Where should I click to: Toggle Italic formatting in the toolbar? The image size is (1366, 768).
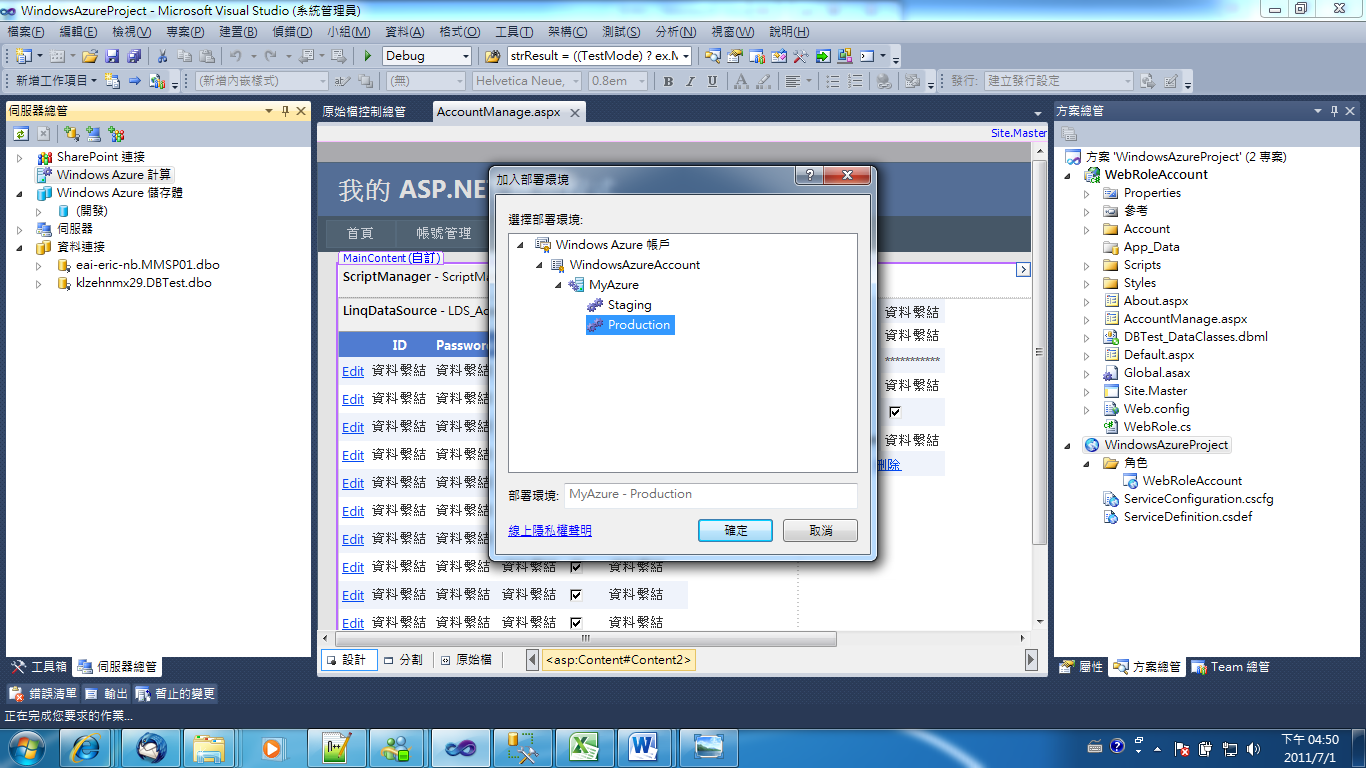tap(690, 81)
